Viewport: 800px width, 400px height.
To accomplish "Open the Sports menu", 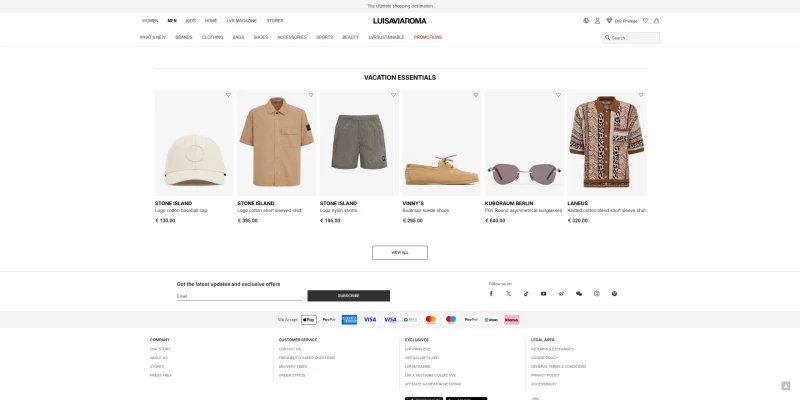I will click(324, 37).
